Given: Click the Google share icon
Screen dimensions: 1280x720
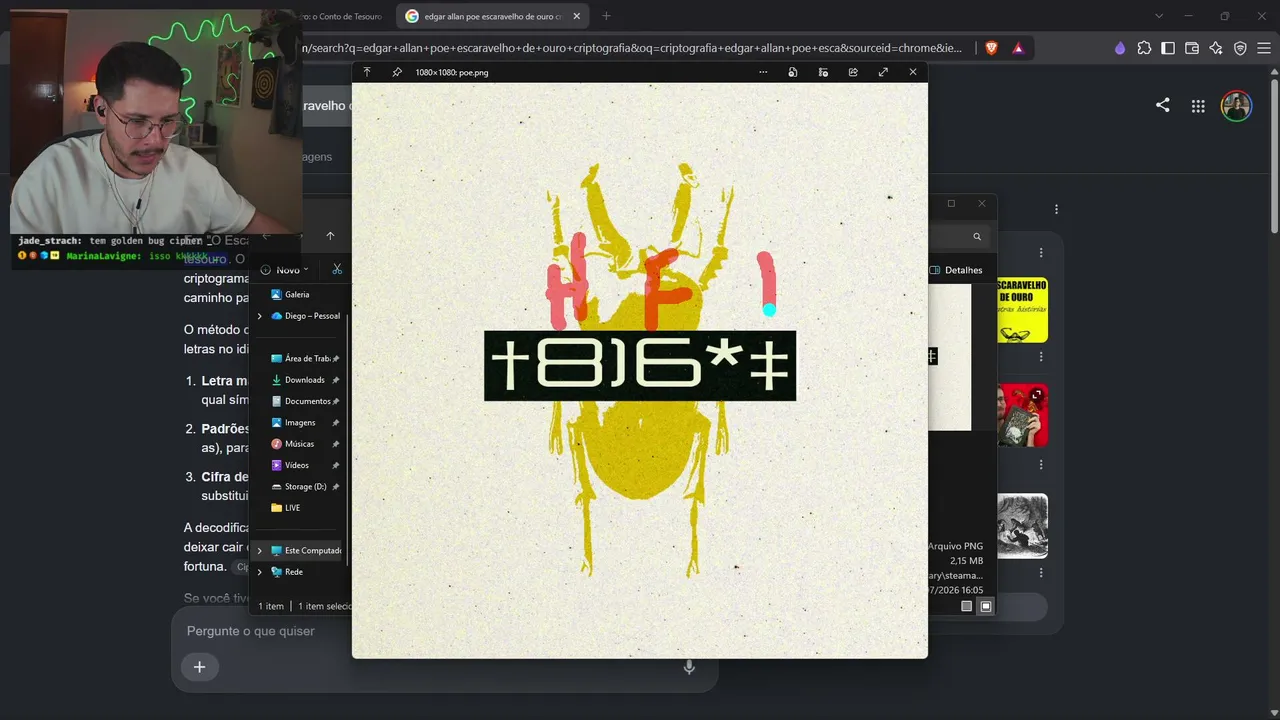Looking at the screenshot, I should tap(1162, 105).
